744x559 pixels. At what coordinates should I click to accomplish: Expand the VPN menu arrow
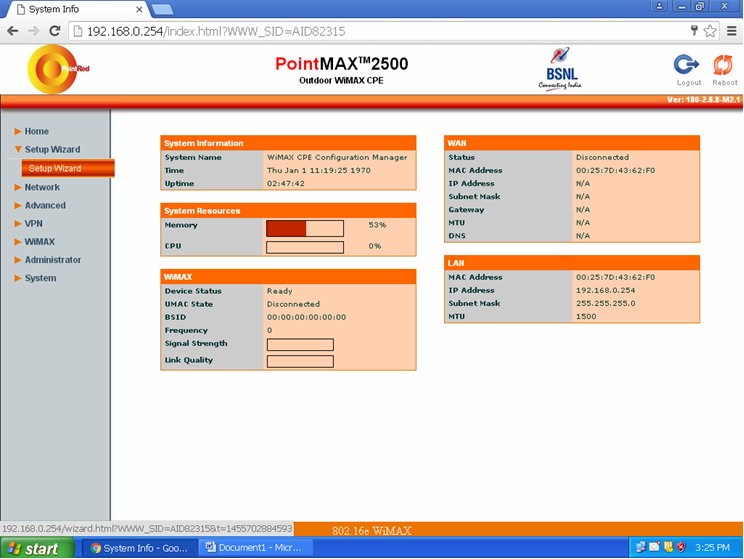tap(18, 224)
